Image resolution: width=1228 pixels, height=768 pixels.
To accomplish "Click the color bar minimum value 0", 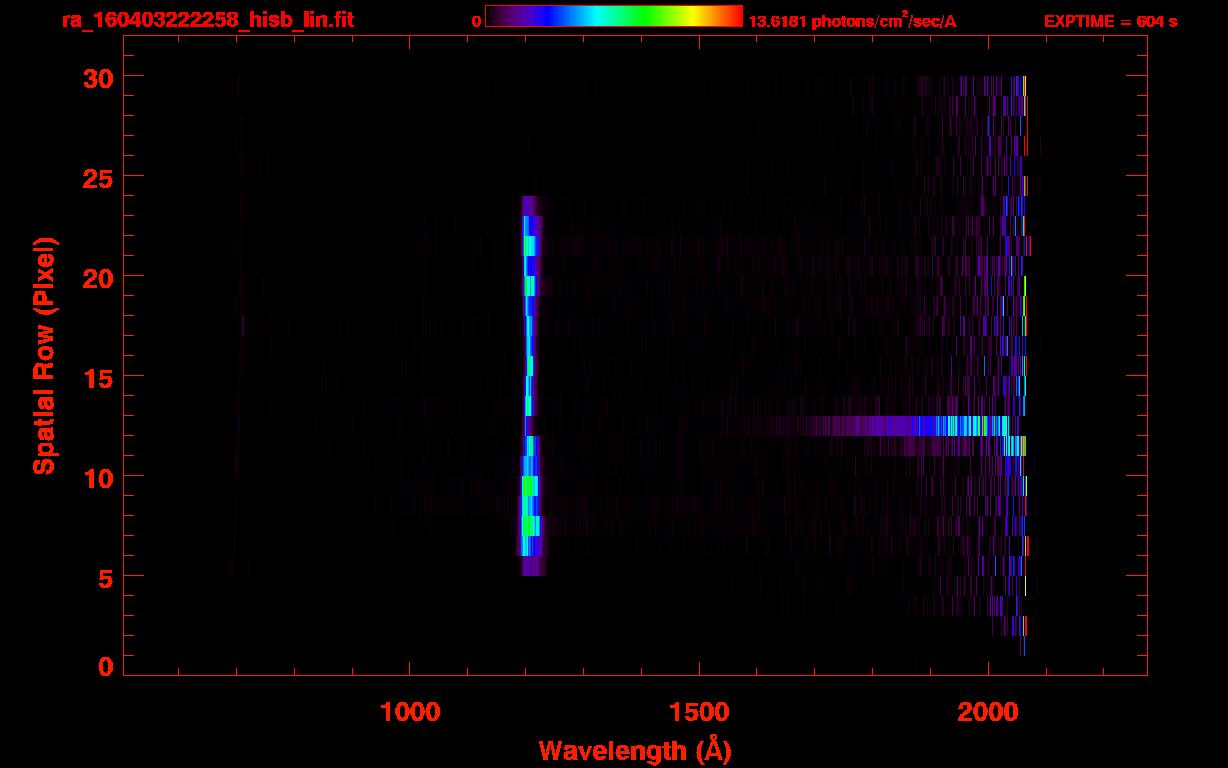I will pyautogui.click(x=476, y=21).
